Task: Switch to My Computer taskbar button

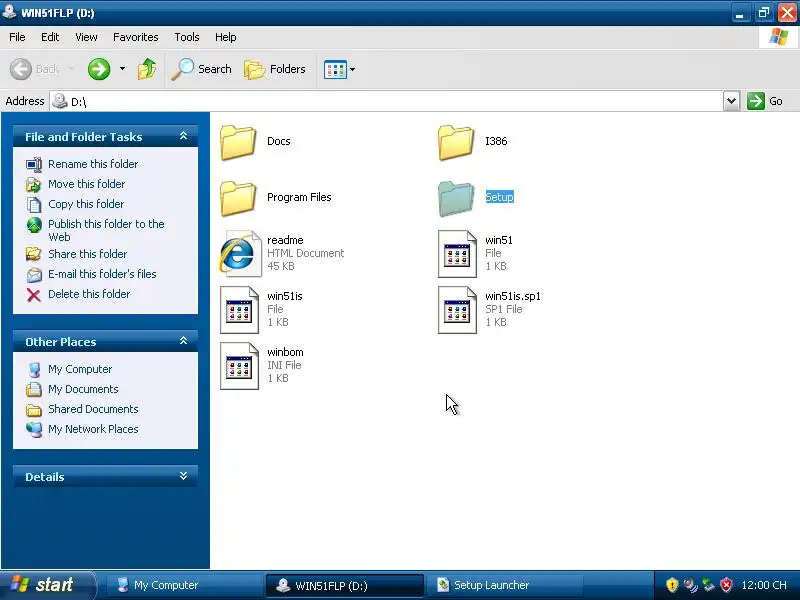Action: coord(183,585)
